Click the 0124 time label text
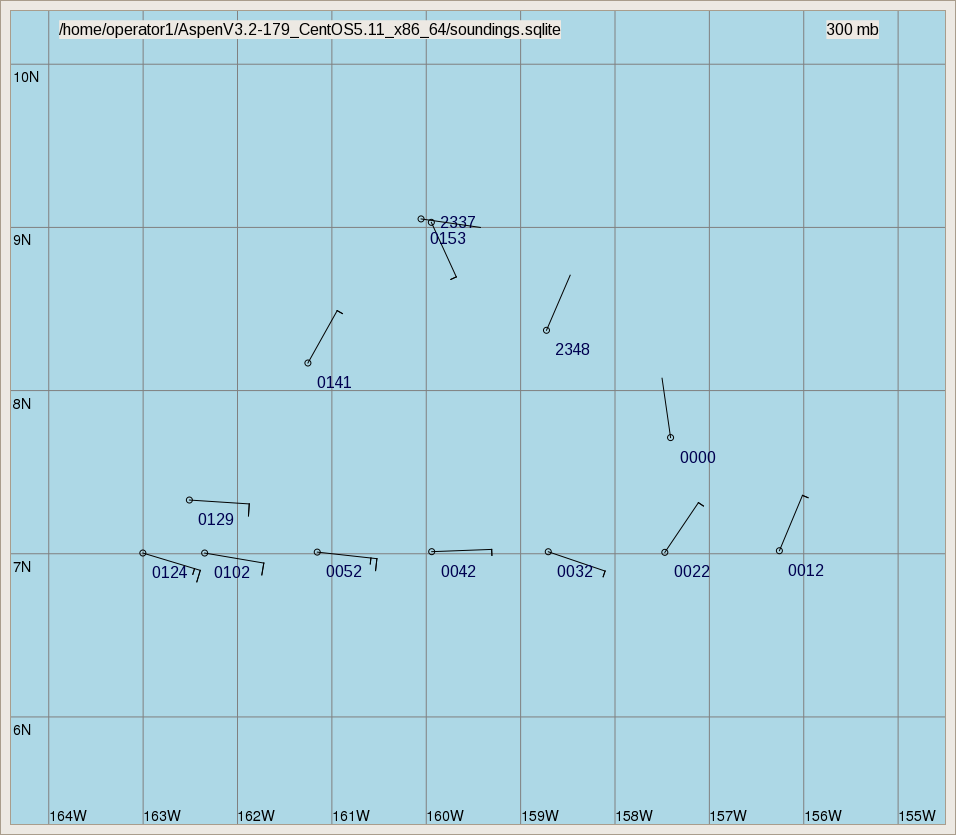This screenshot has height=835, width=956. 169,573
